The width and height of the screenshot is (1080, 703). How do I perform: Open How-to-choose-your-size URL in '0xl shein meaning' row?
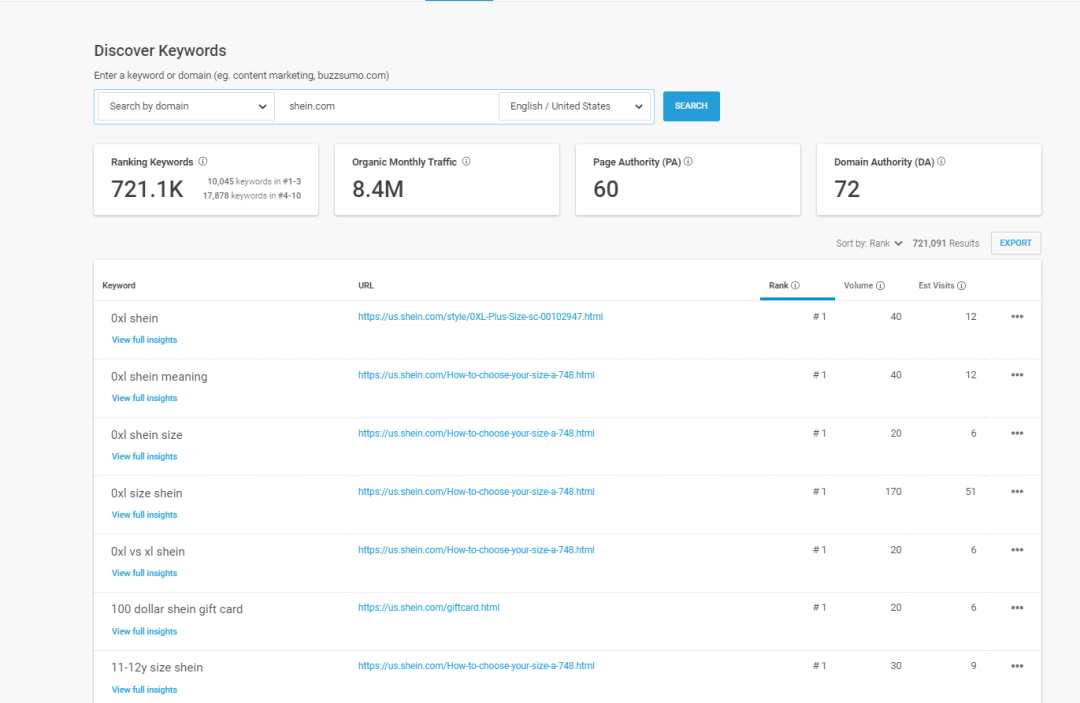click(x=476, y=375)
